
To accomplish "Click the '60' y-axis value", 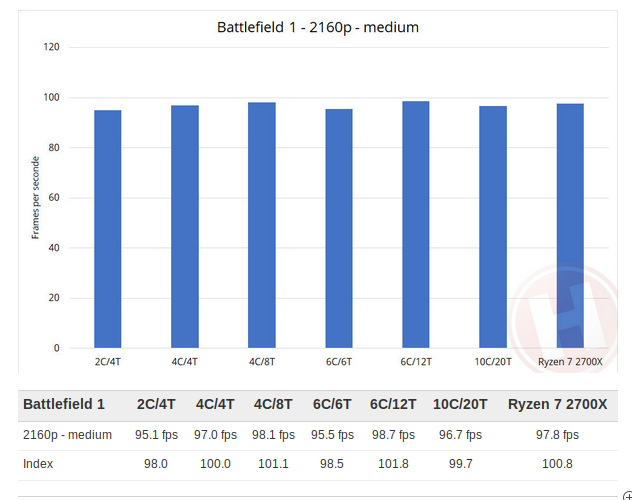I will pyautogui.click(x=54, y=198).
